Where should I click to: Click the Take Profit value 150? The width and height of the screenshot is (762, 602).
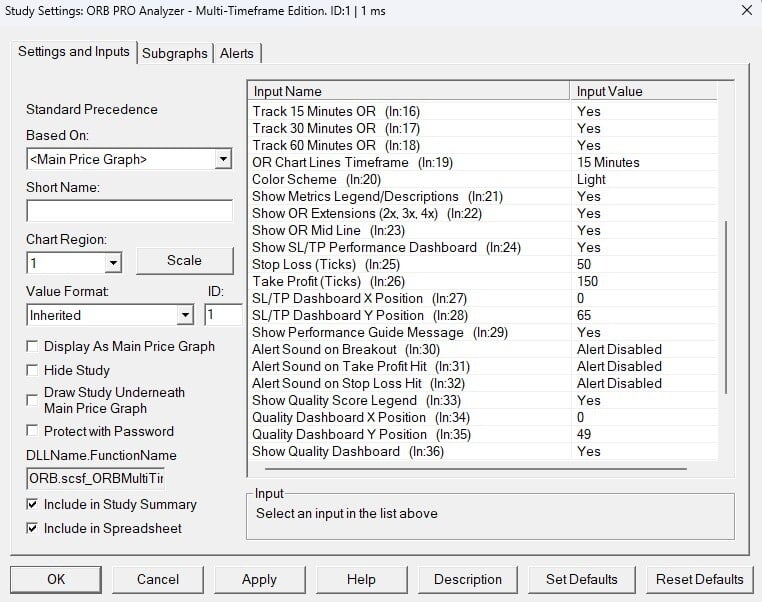point(644,281)
